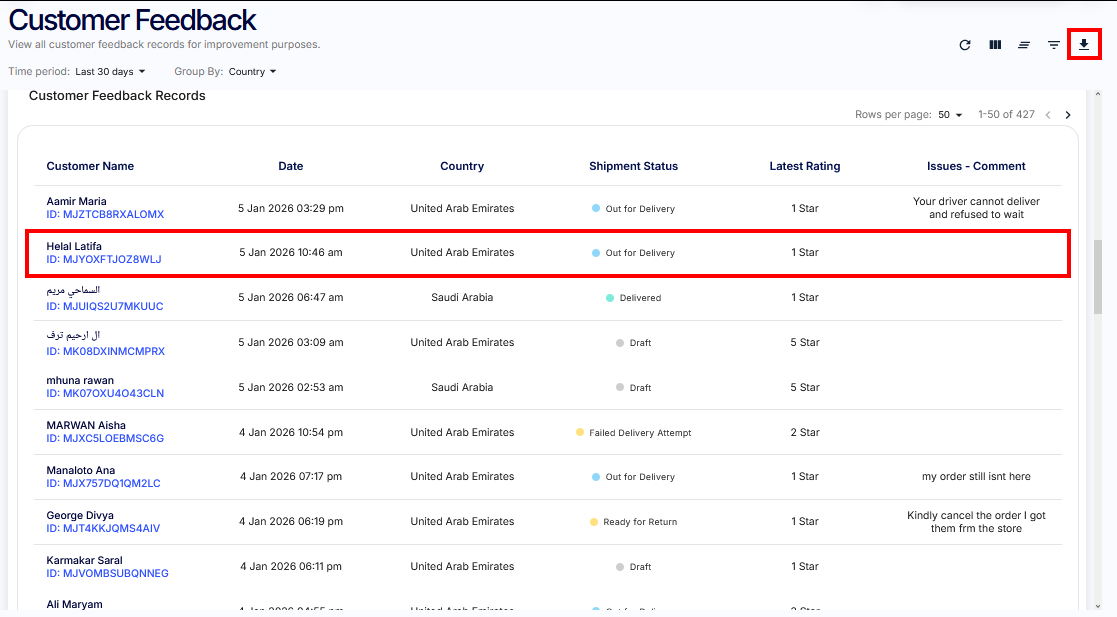Open ID link MJYOXFTJOZ8WLJ for Helal Latifa
The width and height of the screenshot is (1117, 617).
[104, 260]
